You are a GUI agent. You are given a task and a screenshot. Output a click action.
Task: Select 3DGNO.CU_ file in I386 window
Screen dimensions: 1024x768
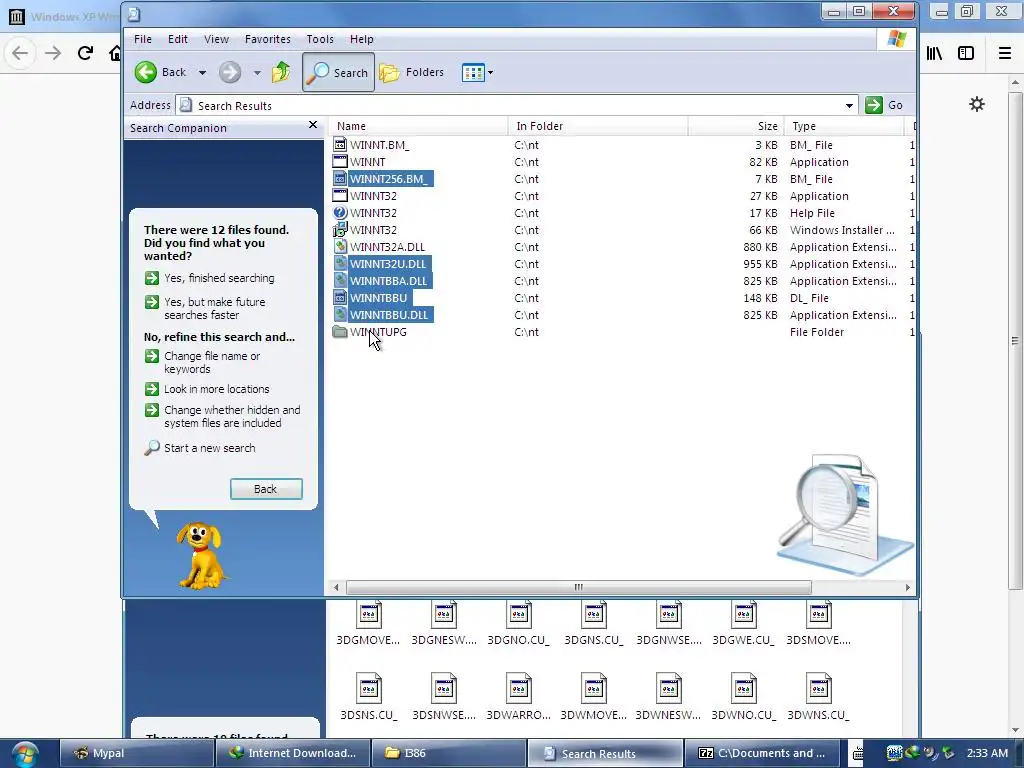point(519,623)
